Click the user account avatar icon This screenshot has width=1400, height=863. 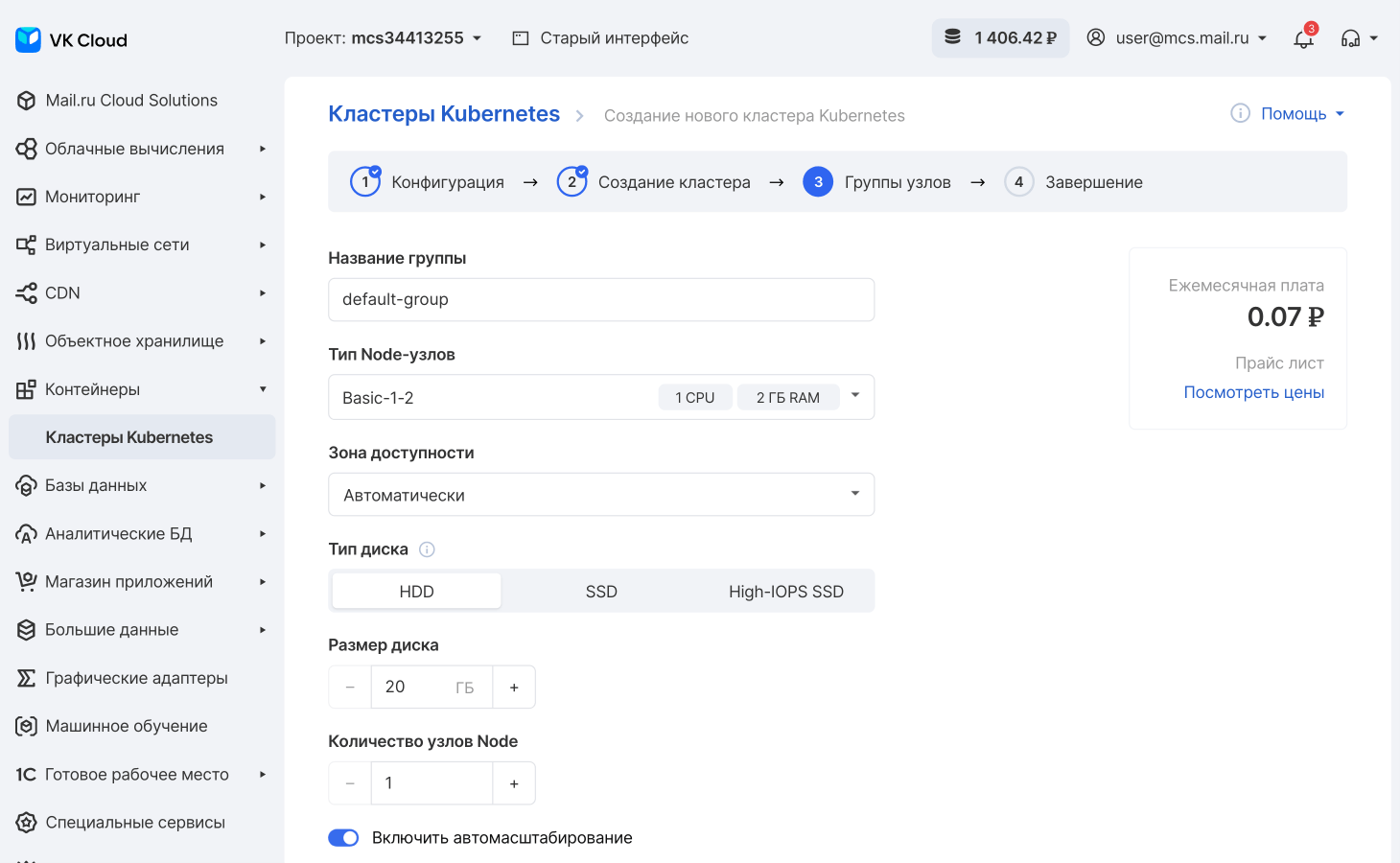pos(1096,37)
